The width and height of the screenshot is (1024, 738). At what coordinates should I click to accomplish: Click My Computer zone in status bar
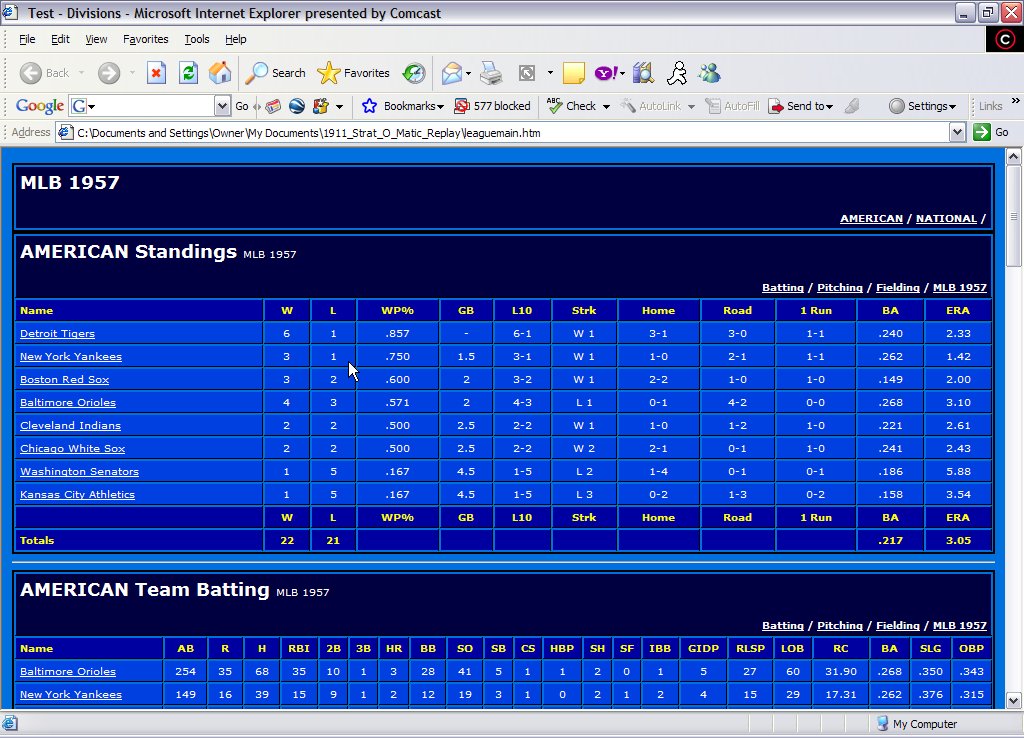click(917, 724)
